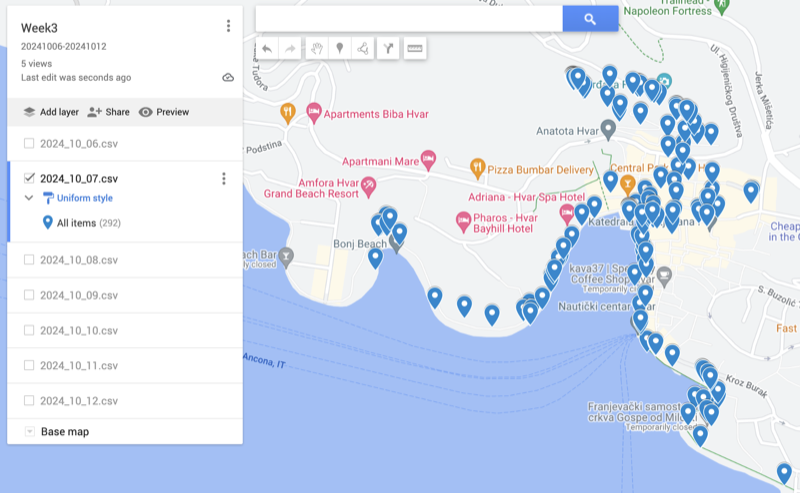Select the draw a line tool
Viewport: 800px width, 493px height.
pyautogui.click(x=364, y=48)
